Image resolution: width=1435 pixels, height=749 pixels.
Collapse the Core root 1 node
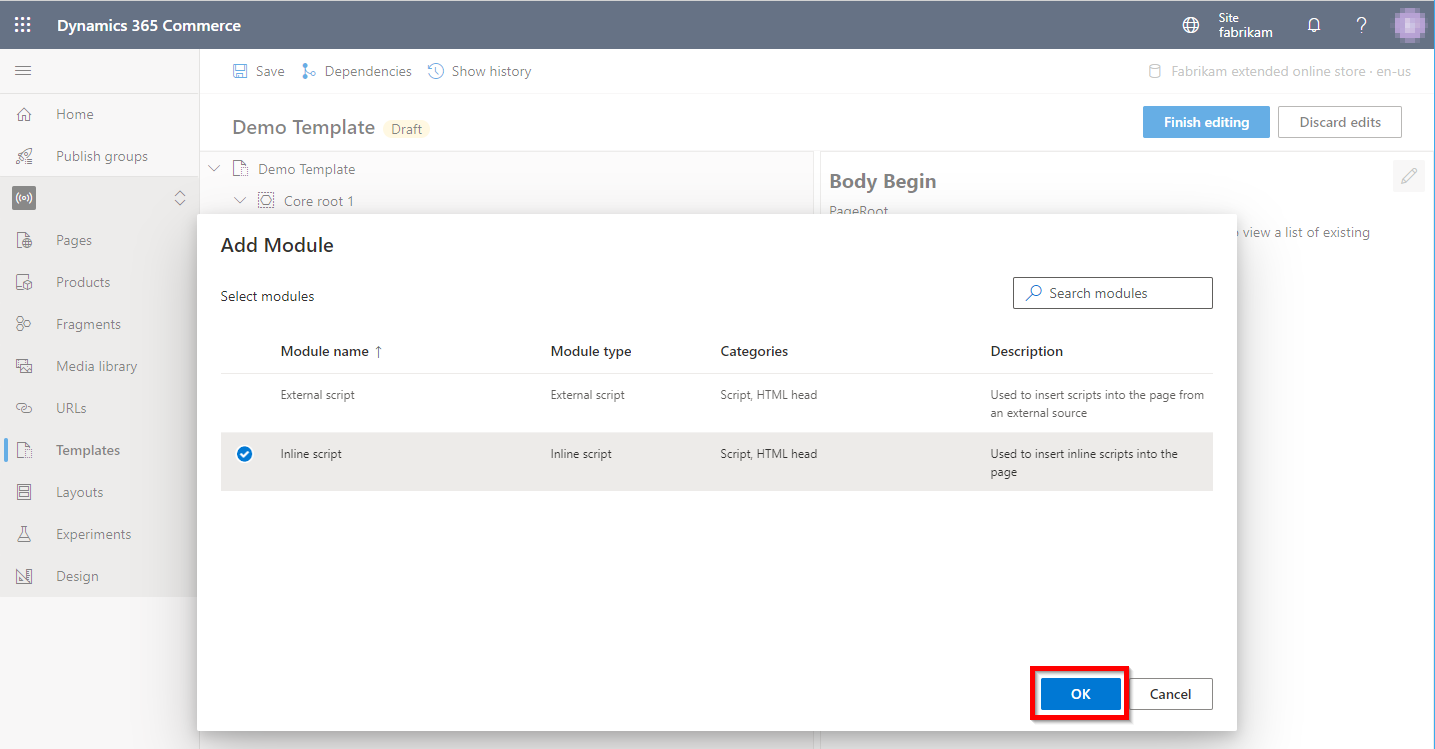pos(239,200)
